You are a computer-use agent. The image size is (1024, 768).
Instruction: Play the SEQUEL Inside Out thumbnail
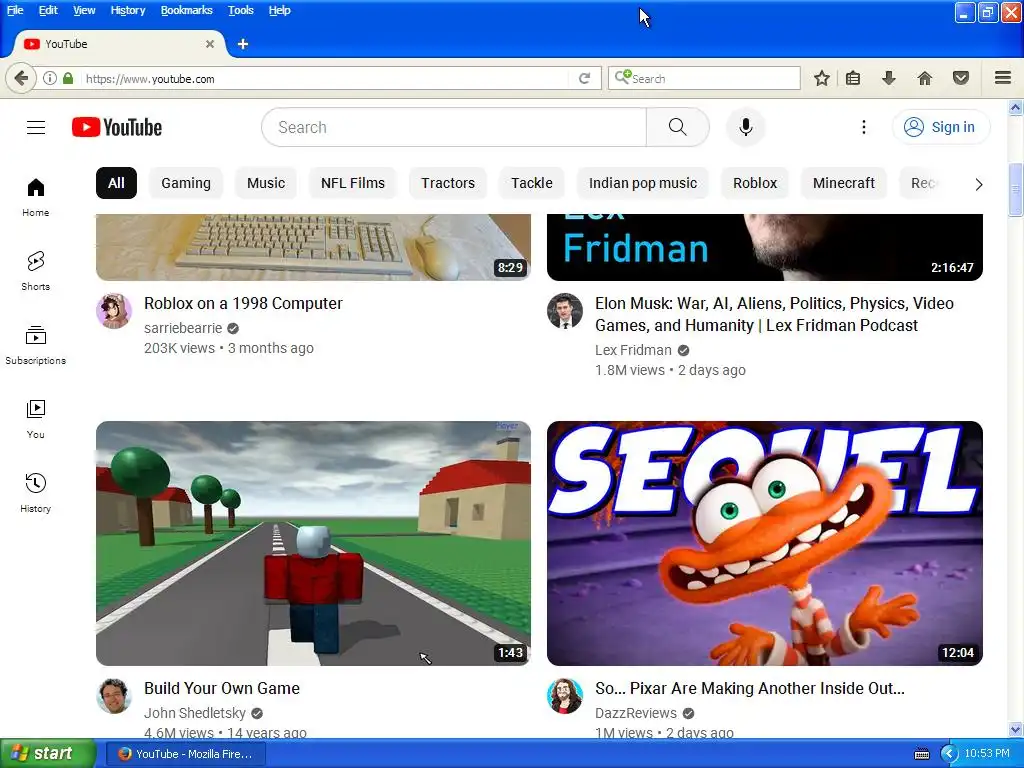click(764, 543)
